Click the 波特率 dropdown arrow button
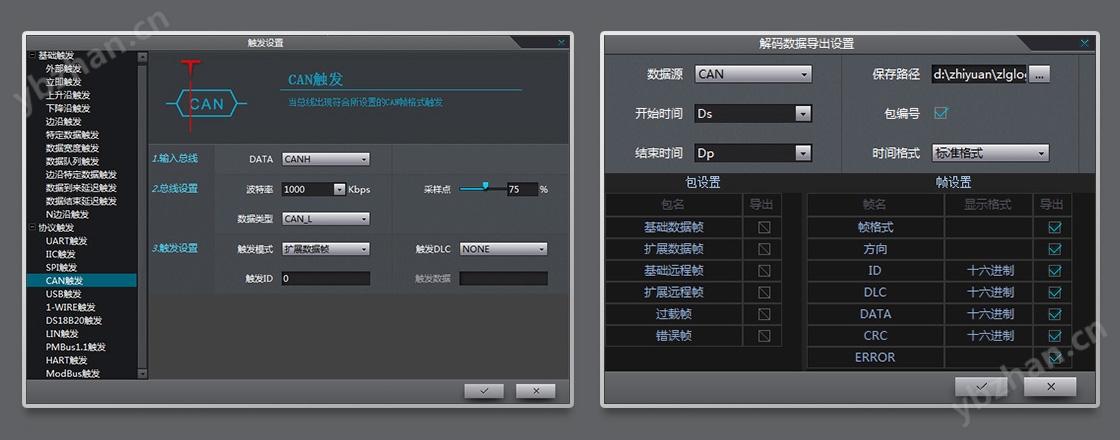1120x440 pixels. point(339,189)
